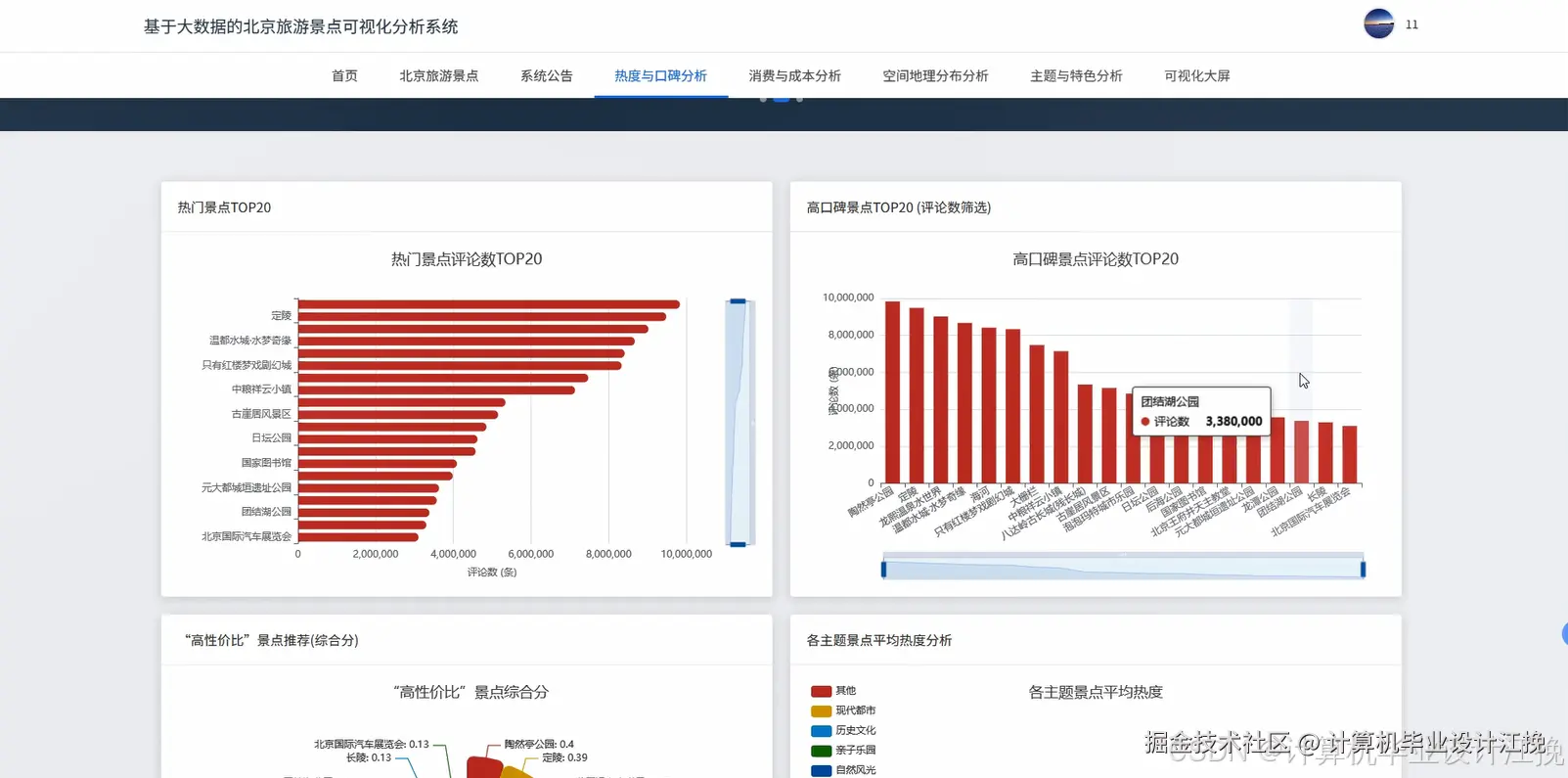Open the 主题与特色分析 tab
Screen dimensions: 1568x778
tap(1077, 75)
